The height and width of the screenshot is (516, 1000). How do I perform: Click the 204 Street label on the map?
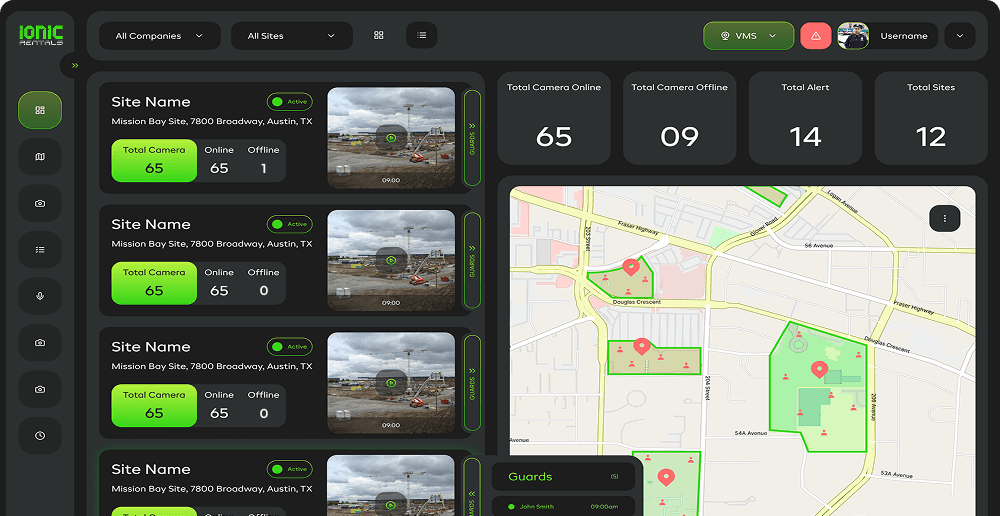[x=708, y=388]
